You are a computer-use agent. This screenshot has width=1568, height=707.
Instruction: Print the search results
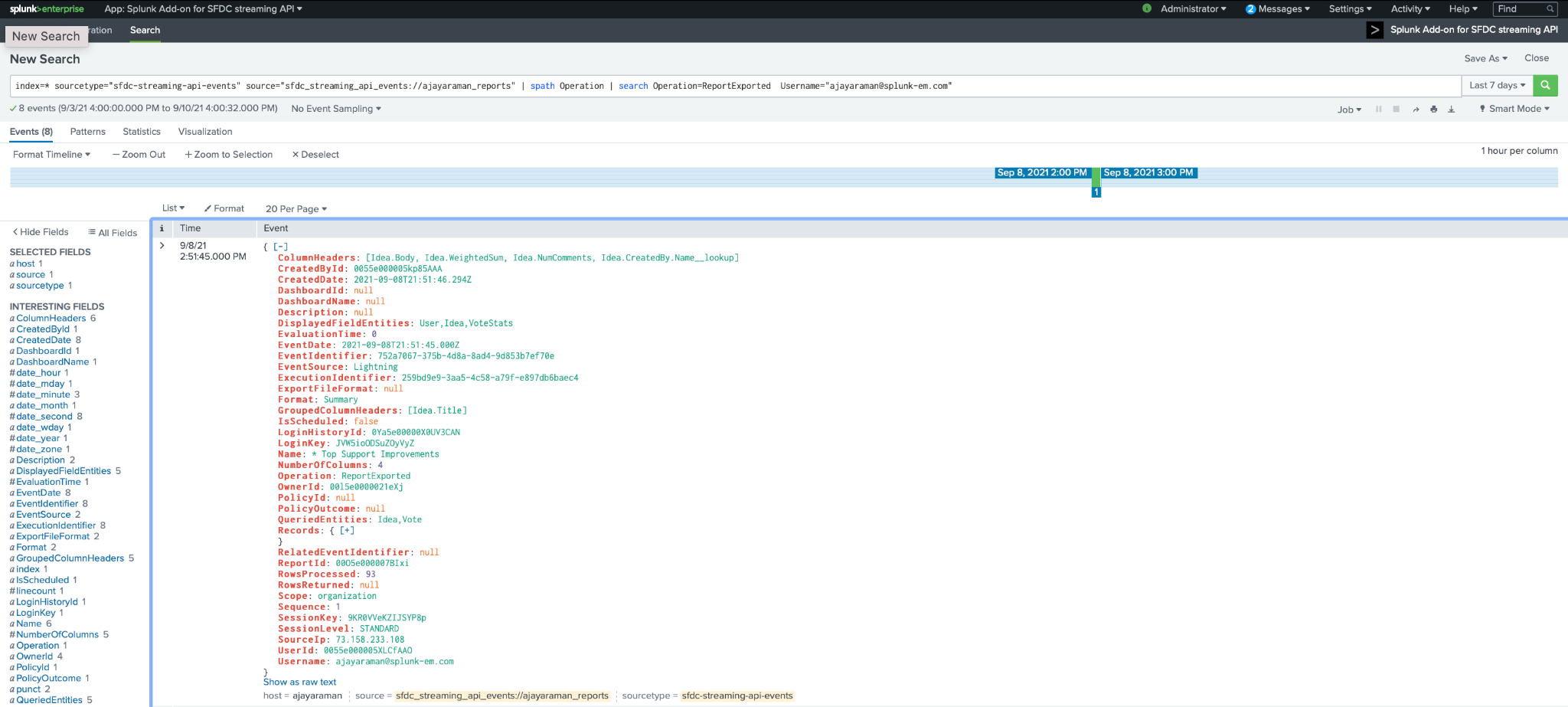pos(1434,110)
